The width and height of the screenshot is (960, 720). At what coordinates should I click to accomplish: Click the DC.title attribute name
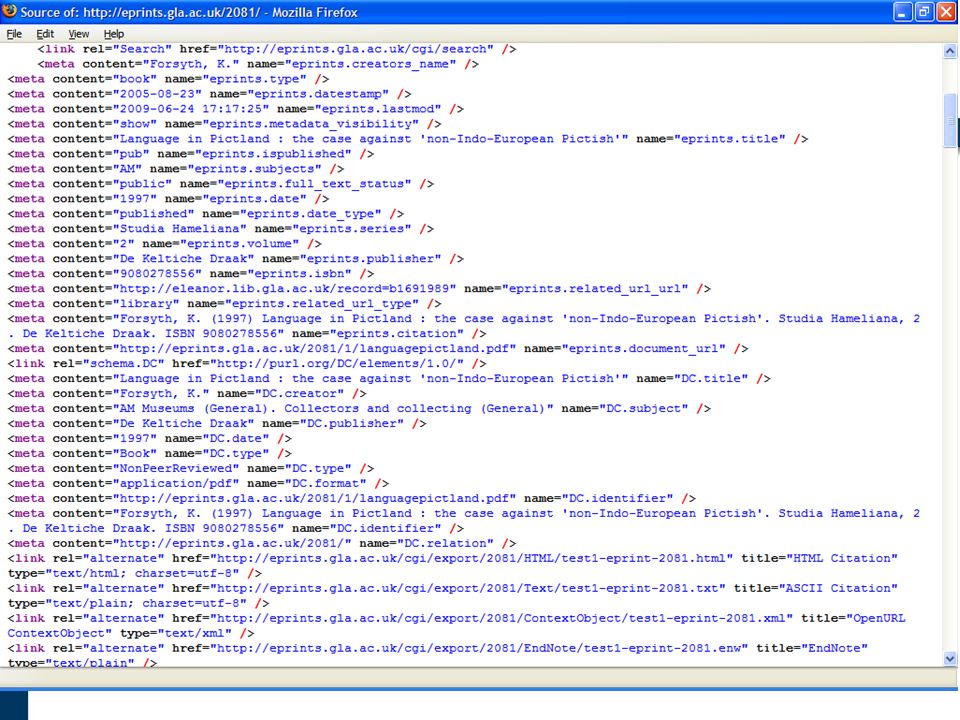click(711, 378)
